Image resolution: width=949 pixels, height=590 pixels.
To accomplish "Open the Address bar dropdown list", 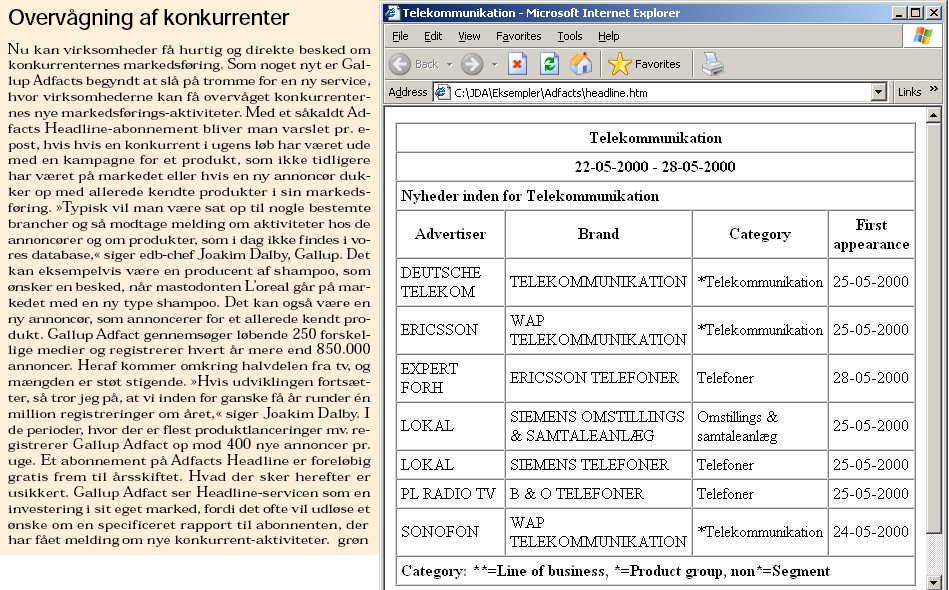I will pos(879,93).
